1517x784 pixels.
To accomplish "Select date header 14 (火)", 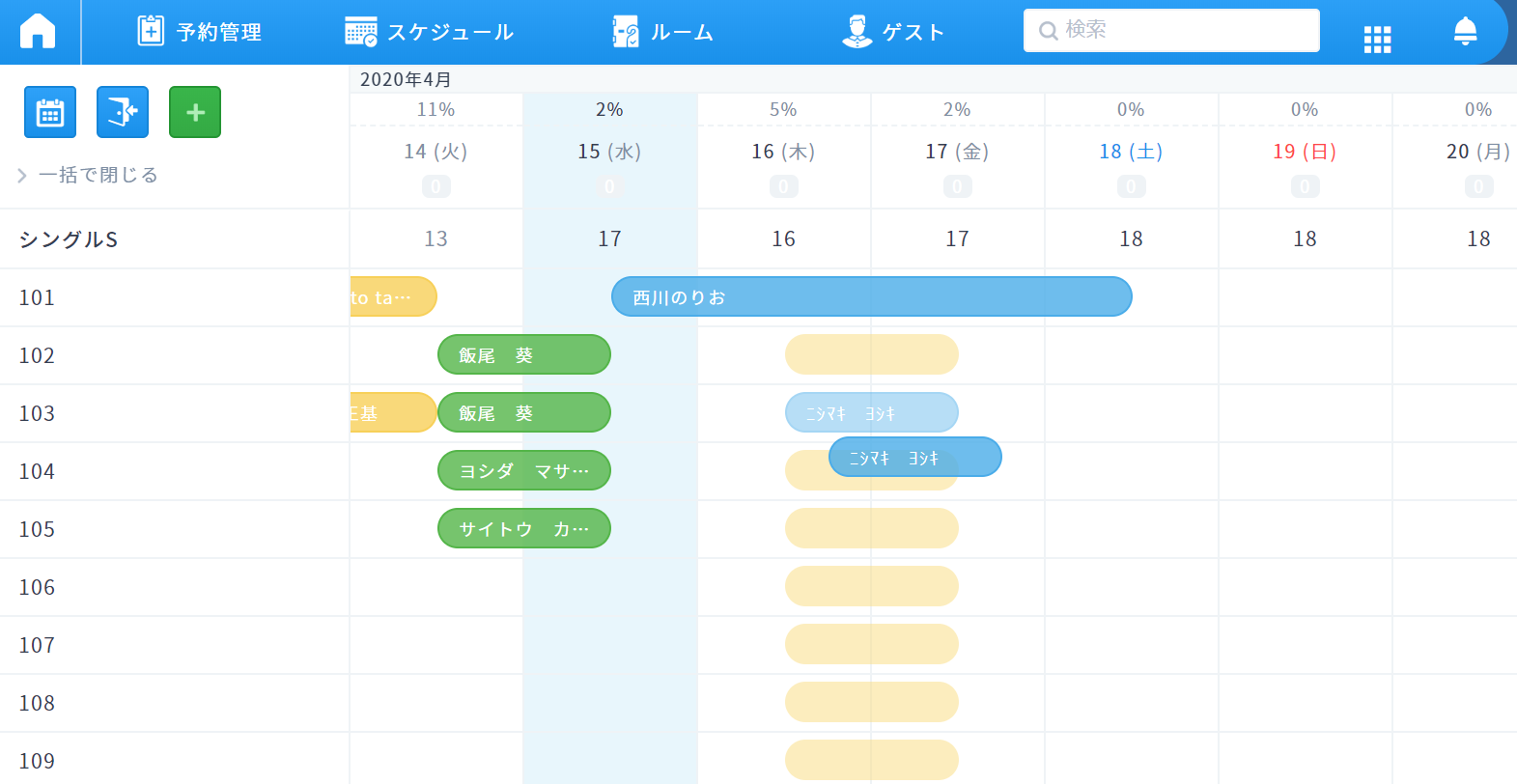I will [435, 152].
